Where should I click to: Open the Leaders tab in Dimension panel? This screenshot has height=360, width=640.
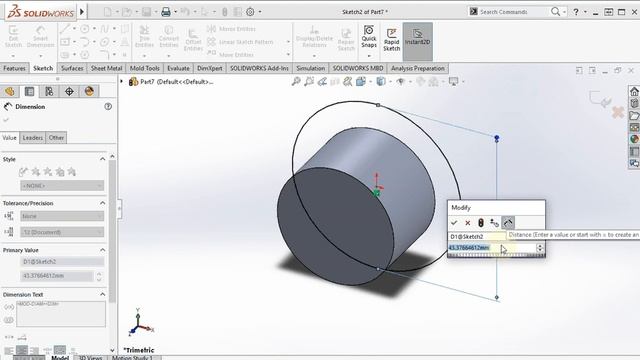click(33, 138)
